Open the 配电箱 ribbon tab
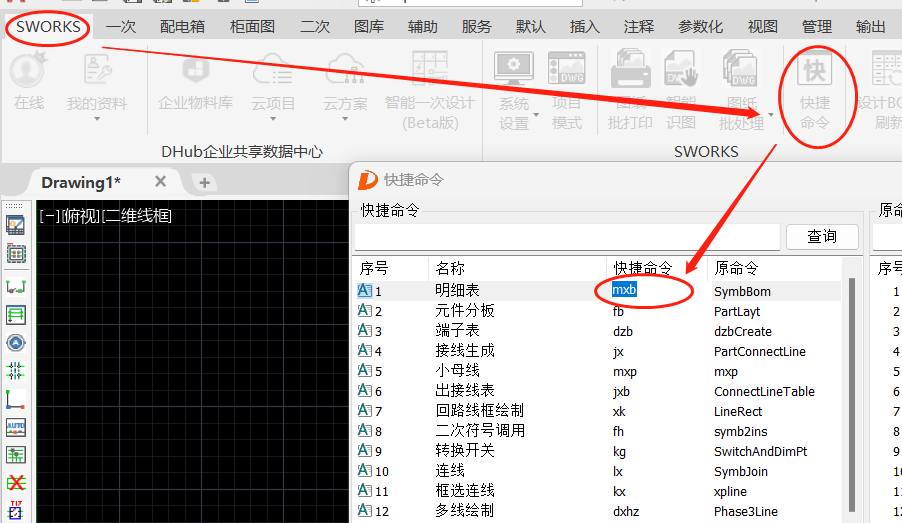The width and height of the screenshot is (902, 523). (182, 26)
